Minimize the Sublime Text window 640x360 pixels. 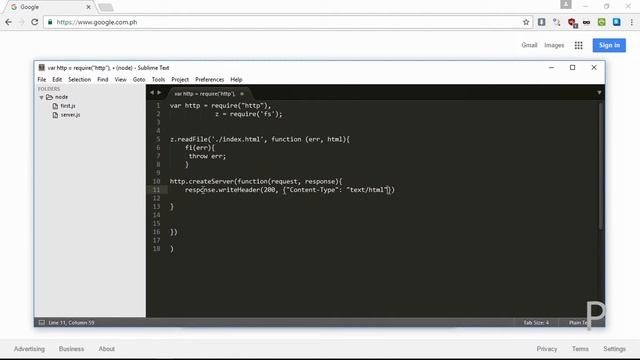tap(551, 67)
